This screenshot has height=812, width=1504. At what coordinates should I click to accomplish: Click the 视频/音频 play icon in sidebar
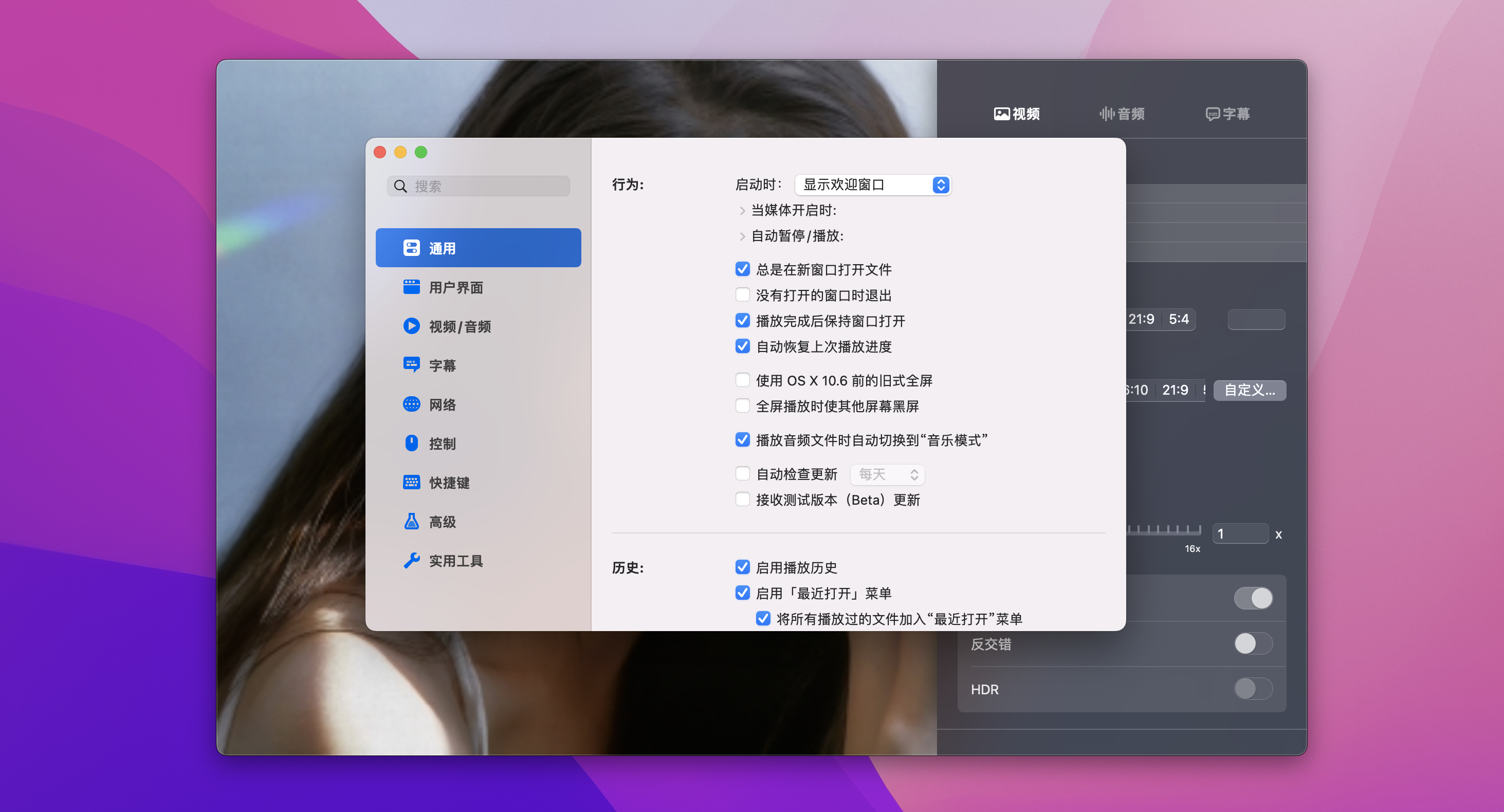[x=412, y=326]
